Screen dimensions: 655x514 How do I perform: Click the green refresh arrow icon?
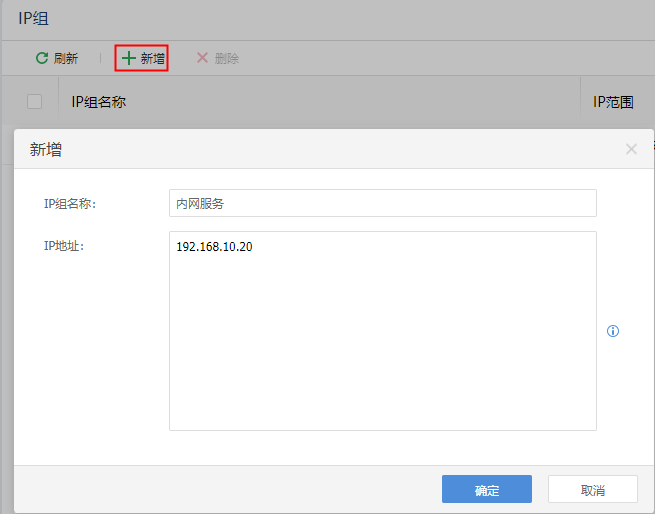tap(42, 58)
